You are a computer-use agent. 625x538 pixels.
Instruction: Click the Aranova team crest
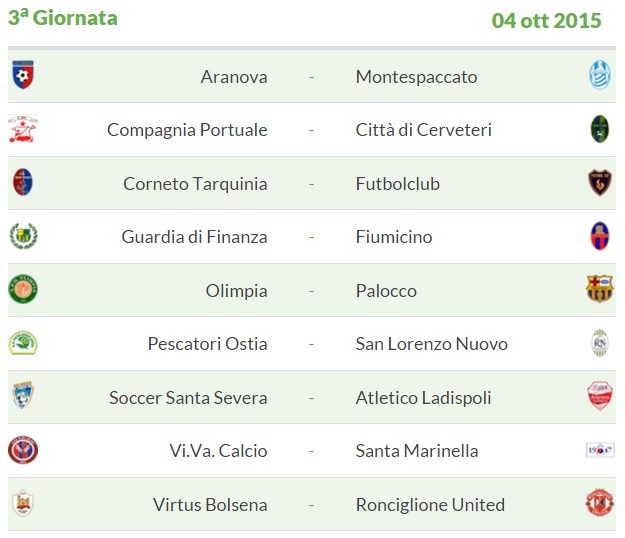[23, 75]
